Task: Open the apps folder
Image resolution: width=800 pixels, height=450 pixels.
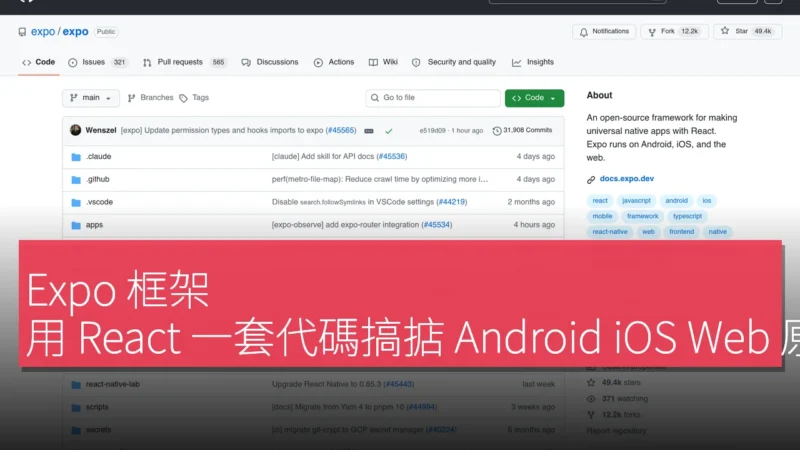Action: (94, 225)
